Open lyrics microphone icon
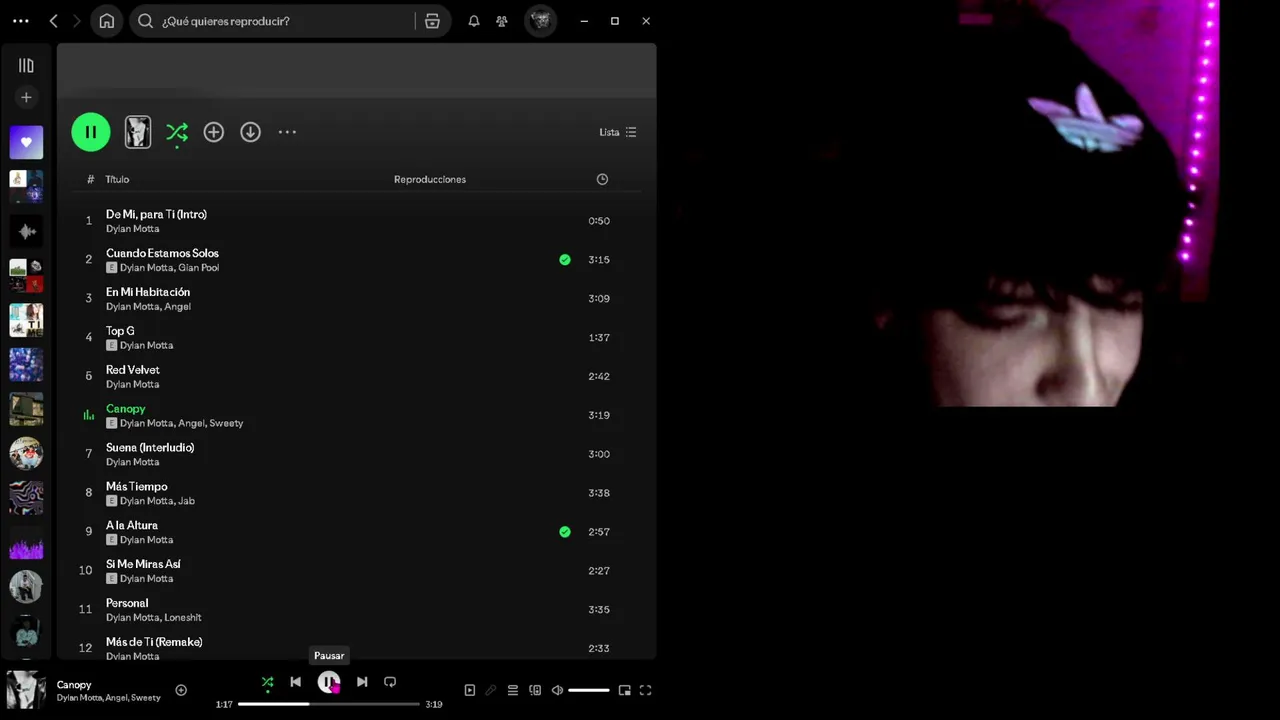This screenshot has height=720, width=1280. click(491, 690)
